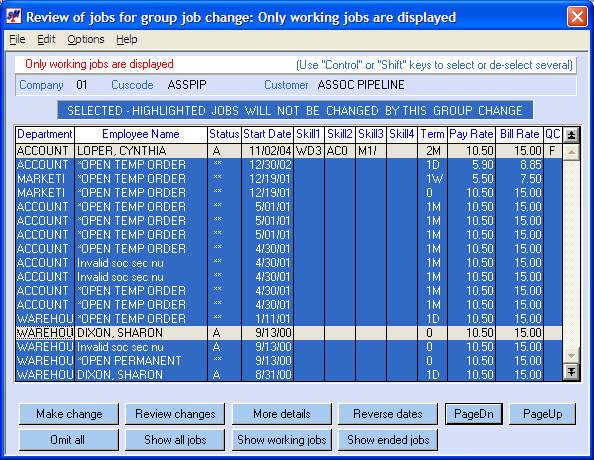Click the Make change button
594x460 pixels.
tap(69, 414)
